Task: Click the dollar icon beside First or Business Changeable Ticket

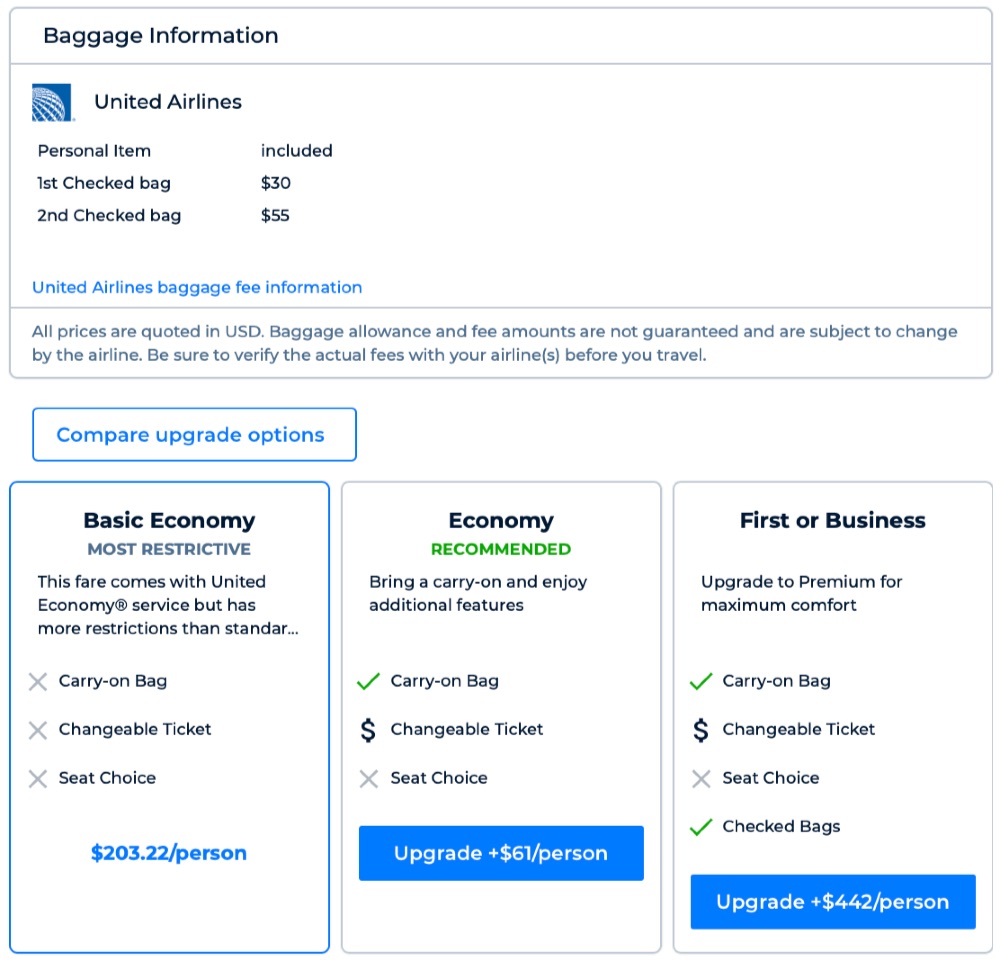Action: pos(701,730)
